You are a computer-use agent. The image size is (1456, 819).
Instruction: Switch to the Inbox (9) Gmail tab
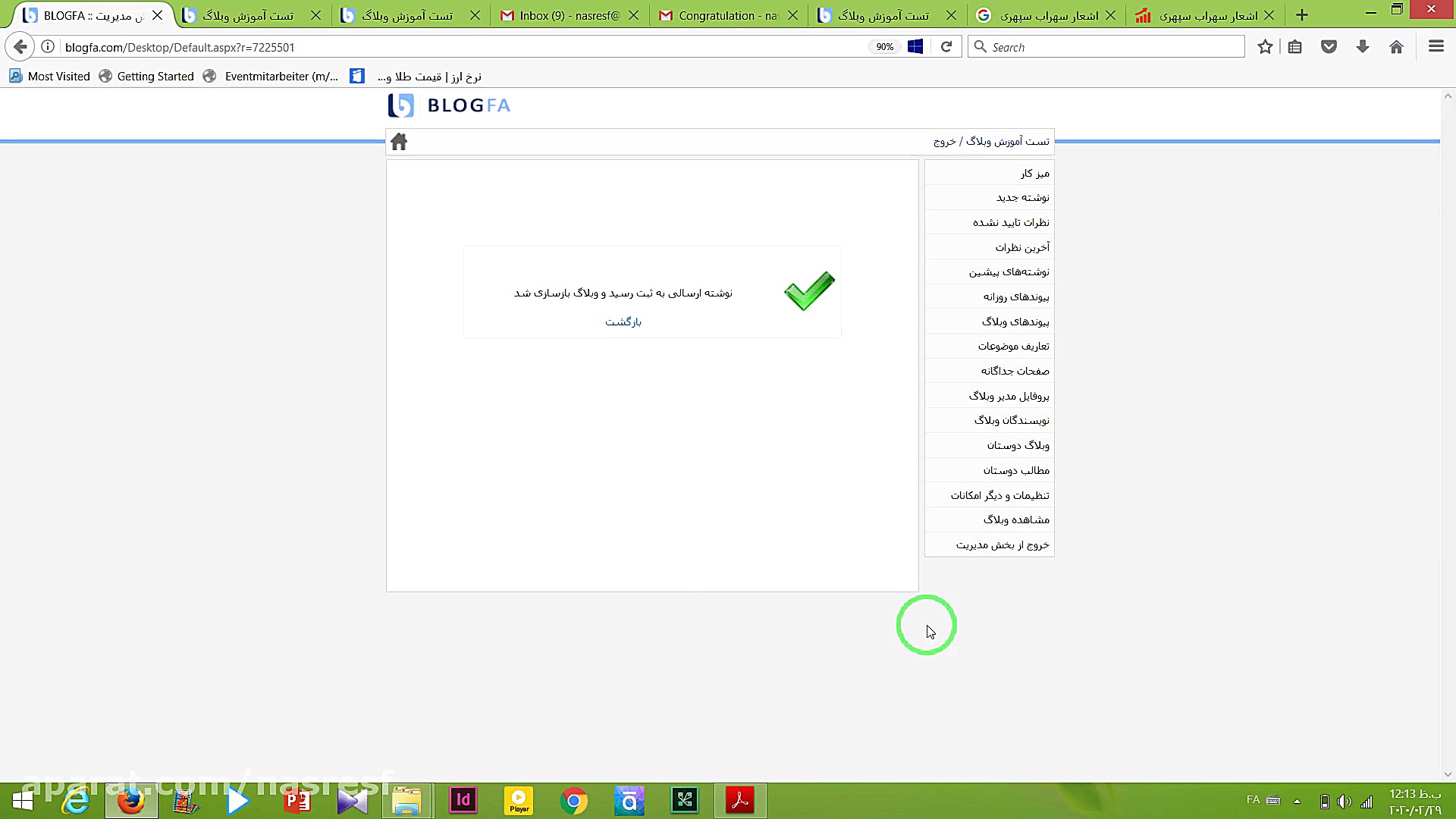click(569, 15)
